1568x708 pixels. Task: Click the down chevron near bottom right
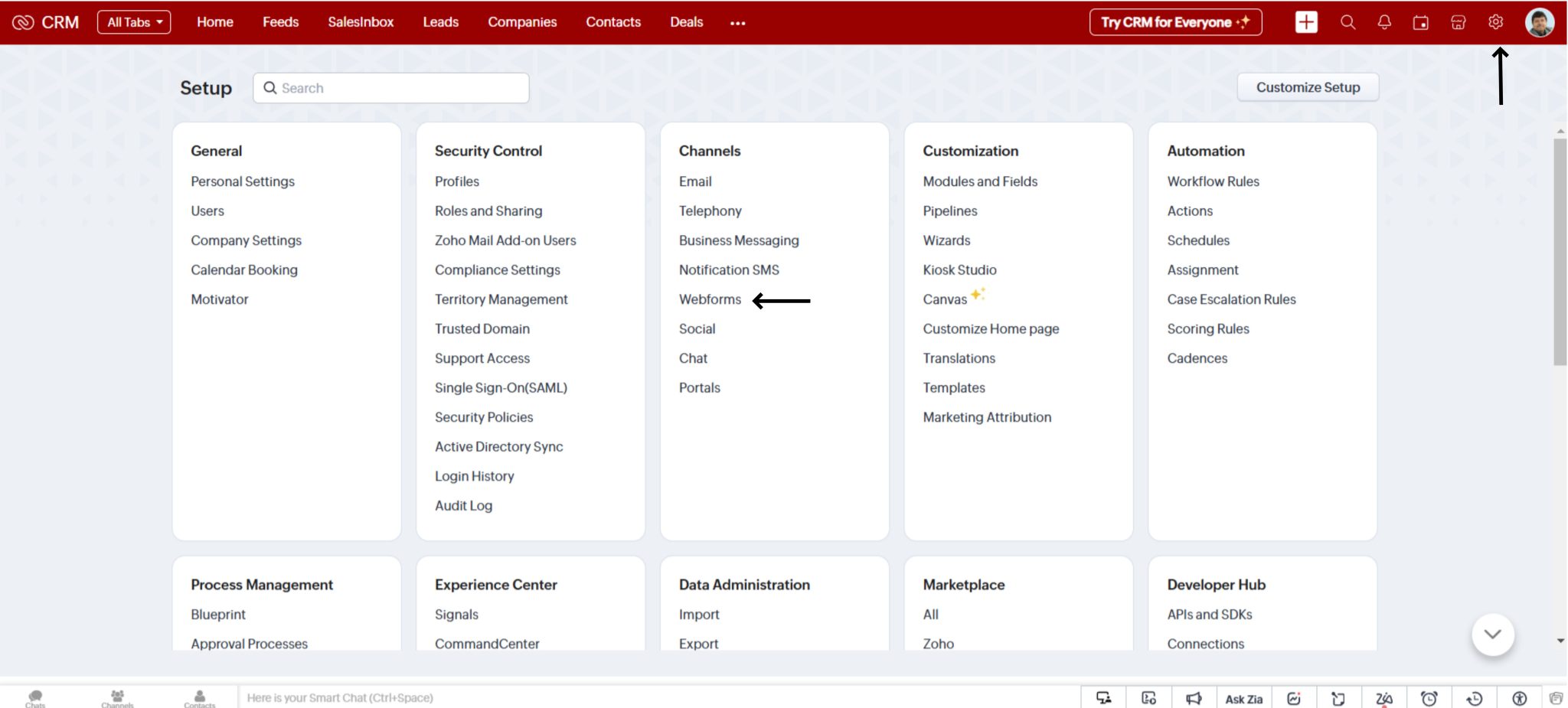pyautogui.click(x=1491, y=634)
